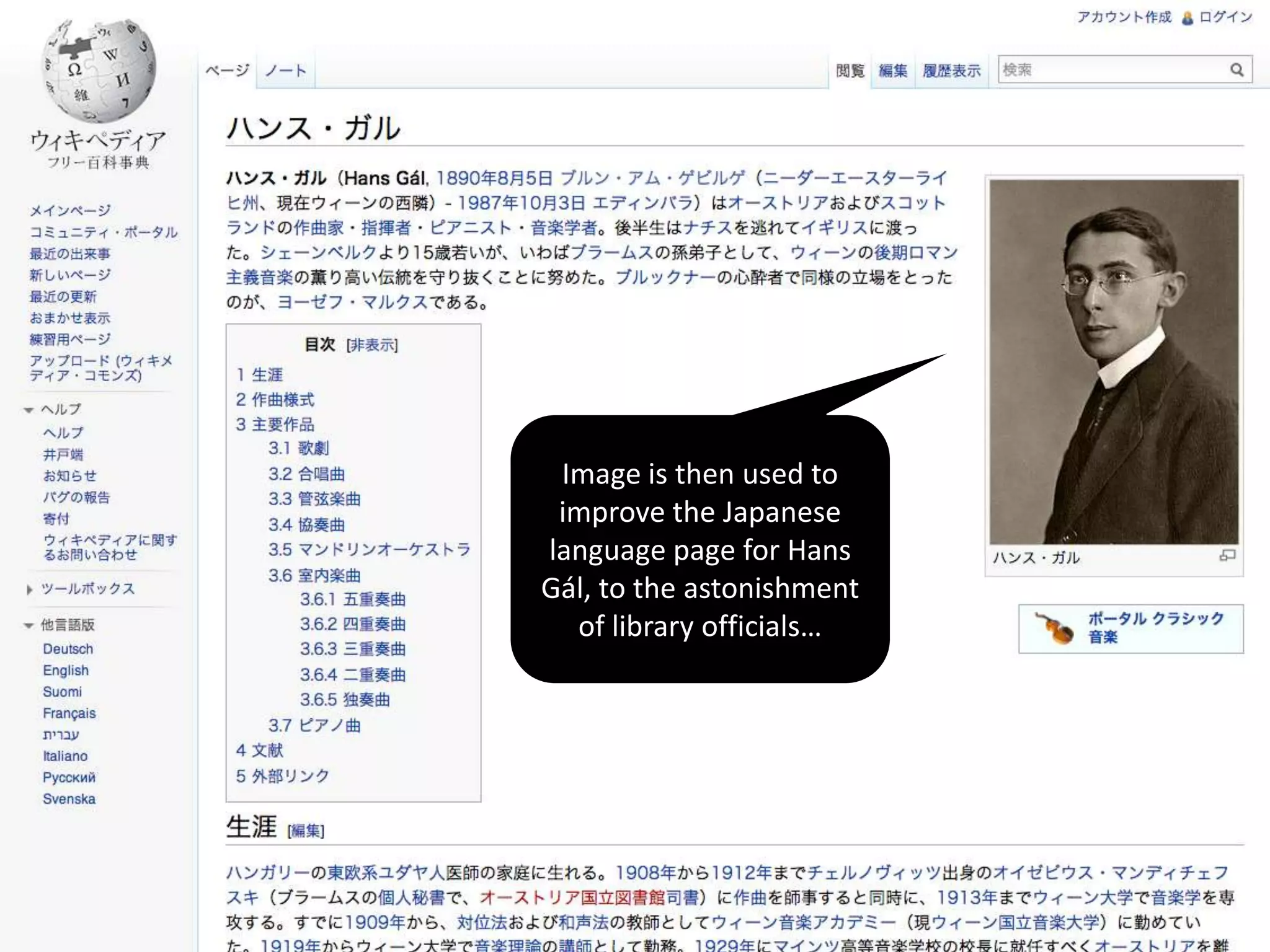Click inside the 検索 search field

pos(1110,70)
